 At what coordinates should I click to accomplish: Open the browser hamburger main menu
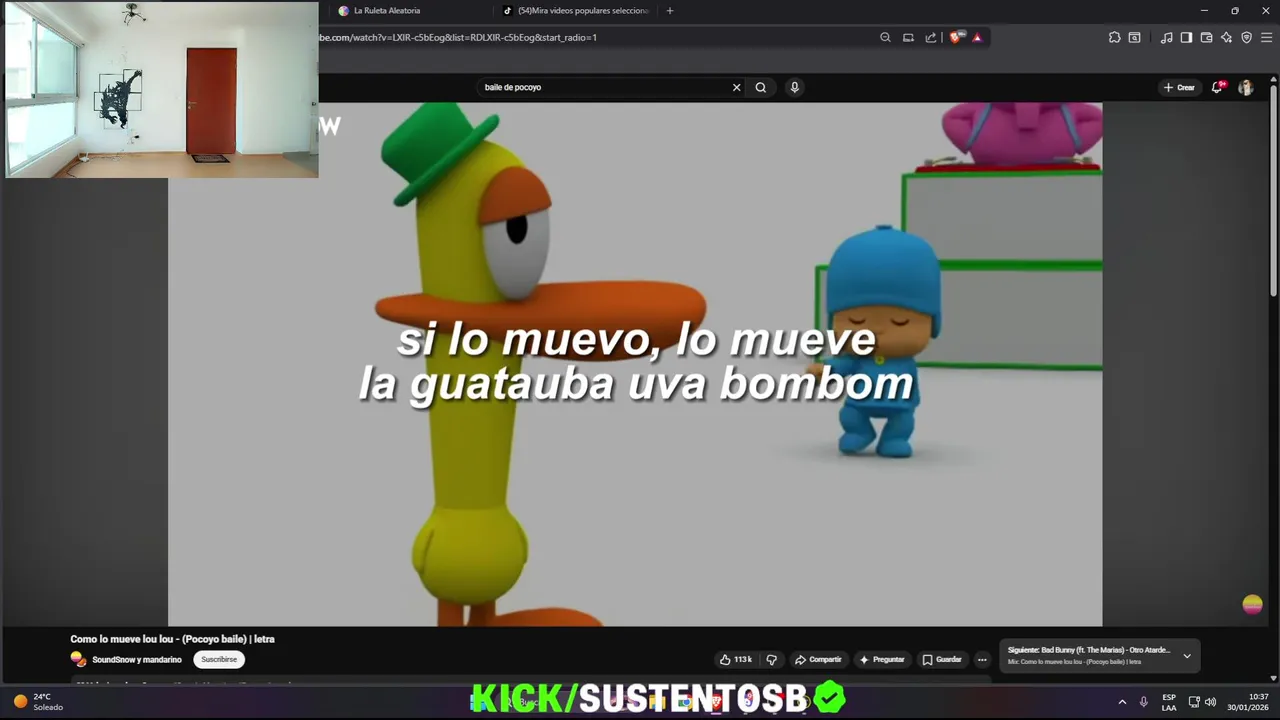1266,37
